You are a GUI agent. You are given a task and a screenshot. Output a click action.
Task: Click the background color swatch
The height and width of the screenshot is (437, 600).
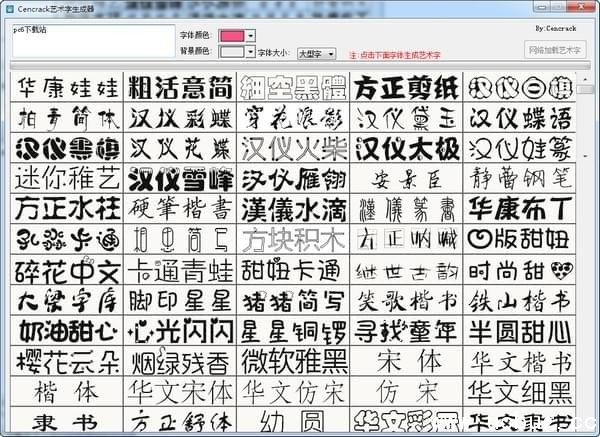232,51
